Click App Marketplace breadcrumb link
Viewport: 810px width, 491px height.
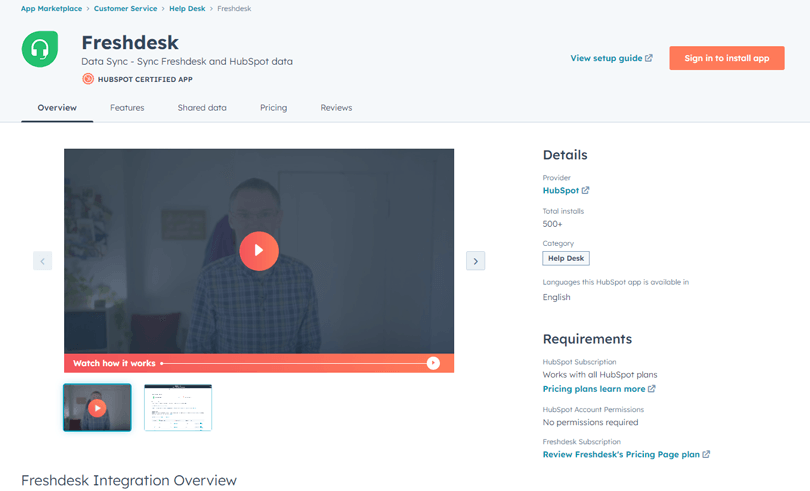[51, 9]
